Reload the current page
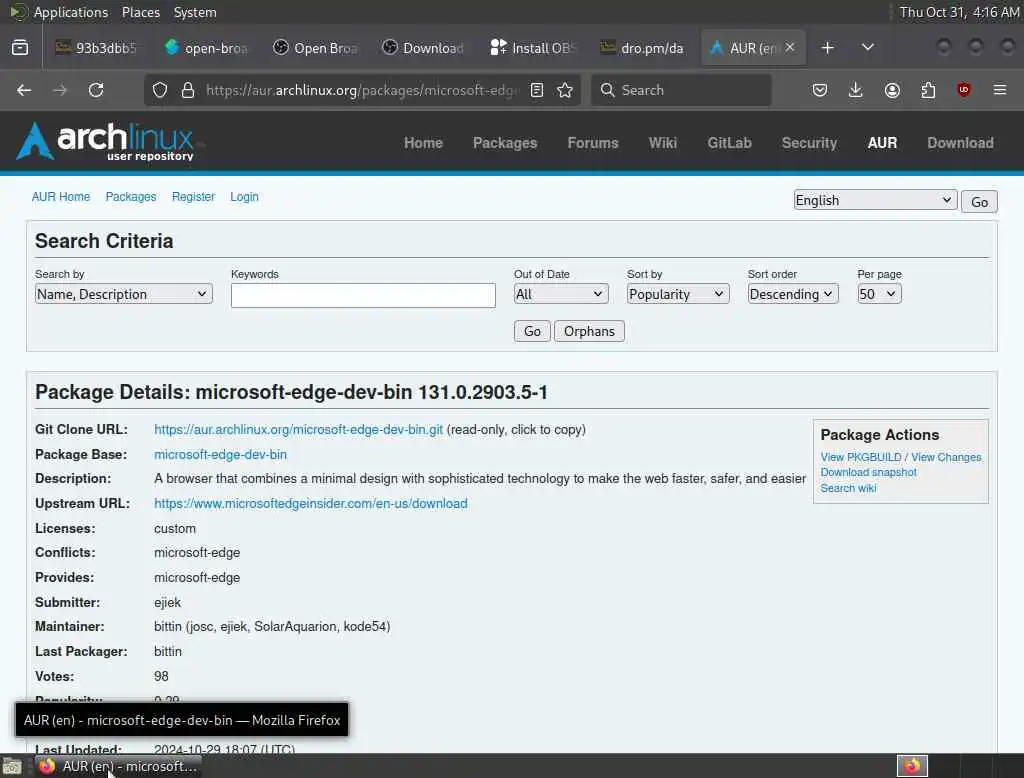The height and width of the screenshot is (778, 1024). click(96, 90)
